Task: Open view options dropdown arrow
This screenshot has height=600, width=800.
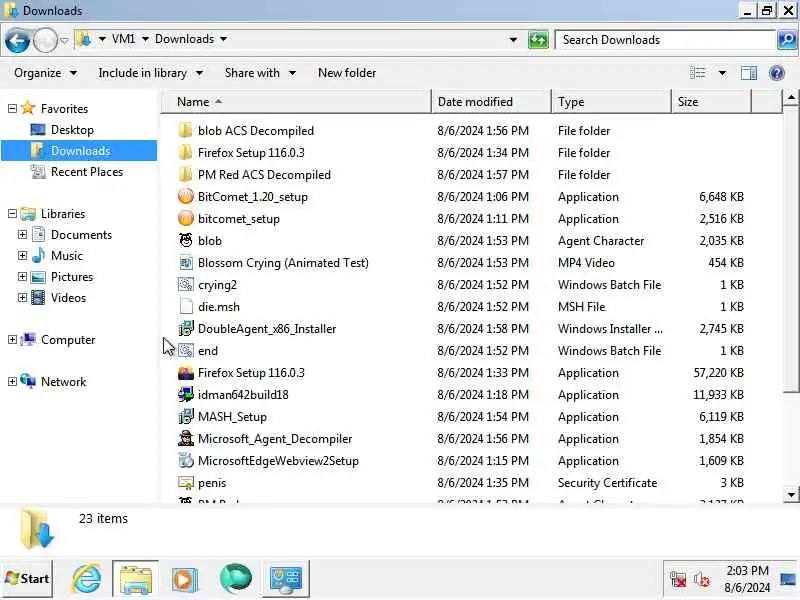Action: point(722,73)
